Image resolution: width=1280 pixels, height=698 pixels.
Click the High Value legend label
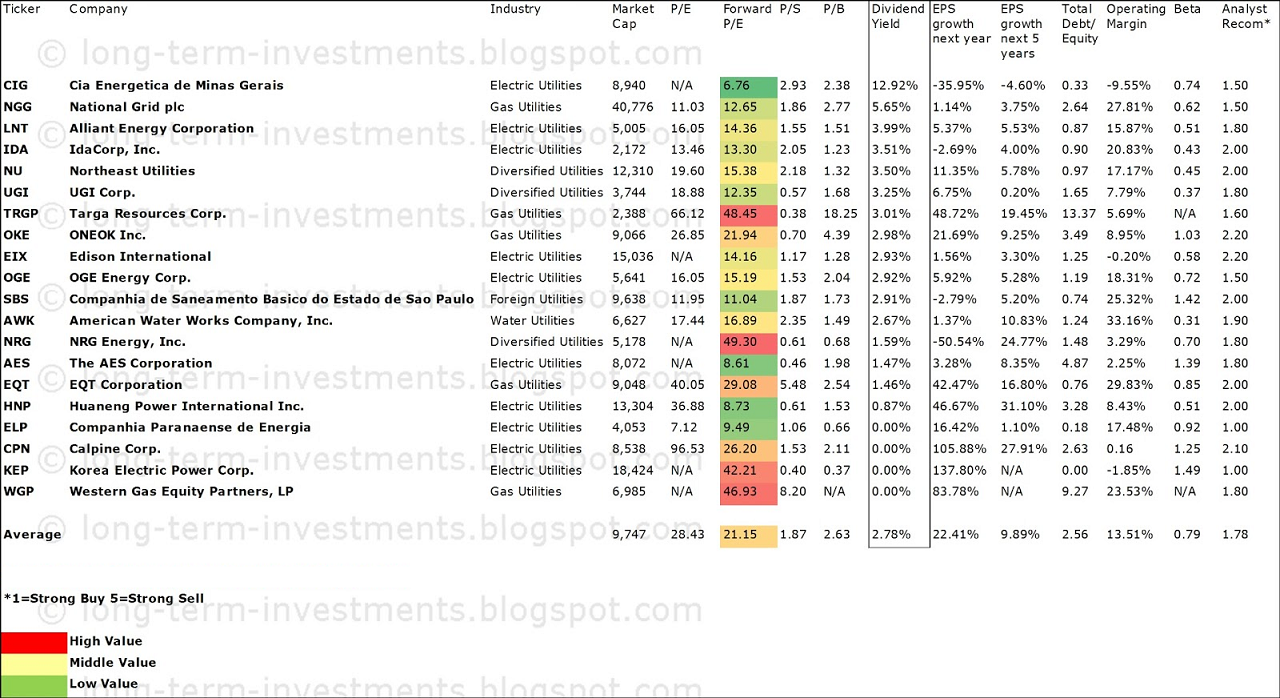point(106,642)
